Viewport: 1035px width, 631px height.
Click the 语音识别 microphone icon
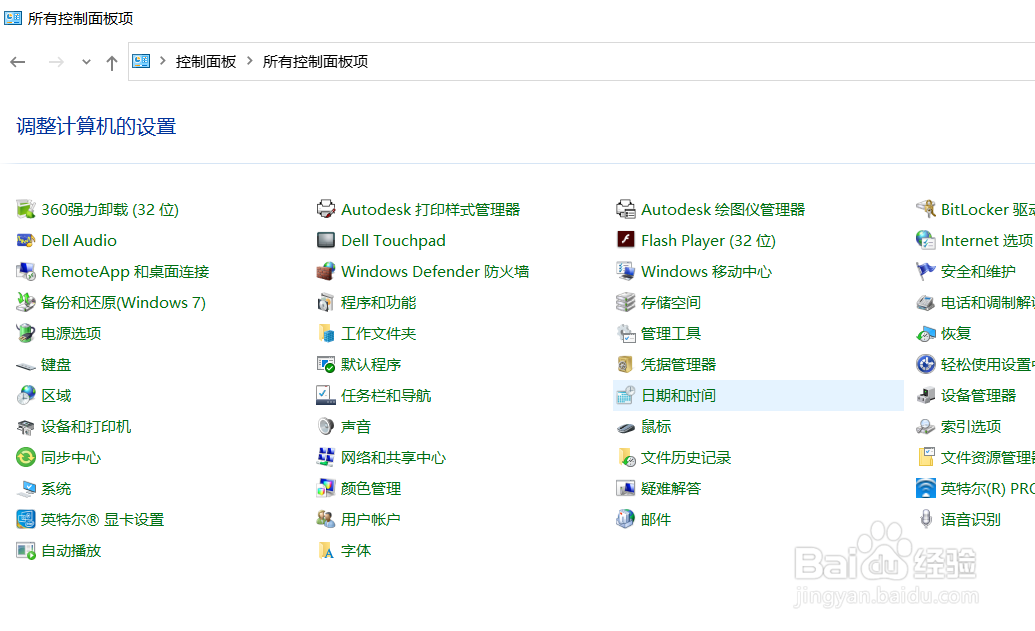coord(926,519)
